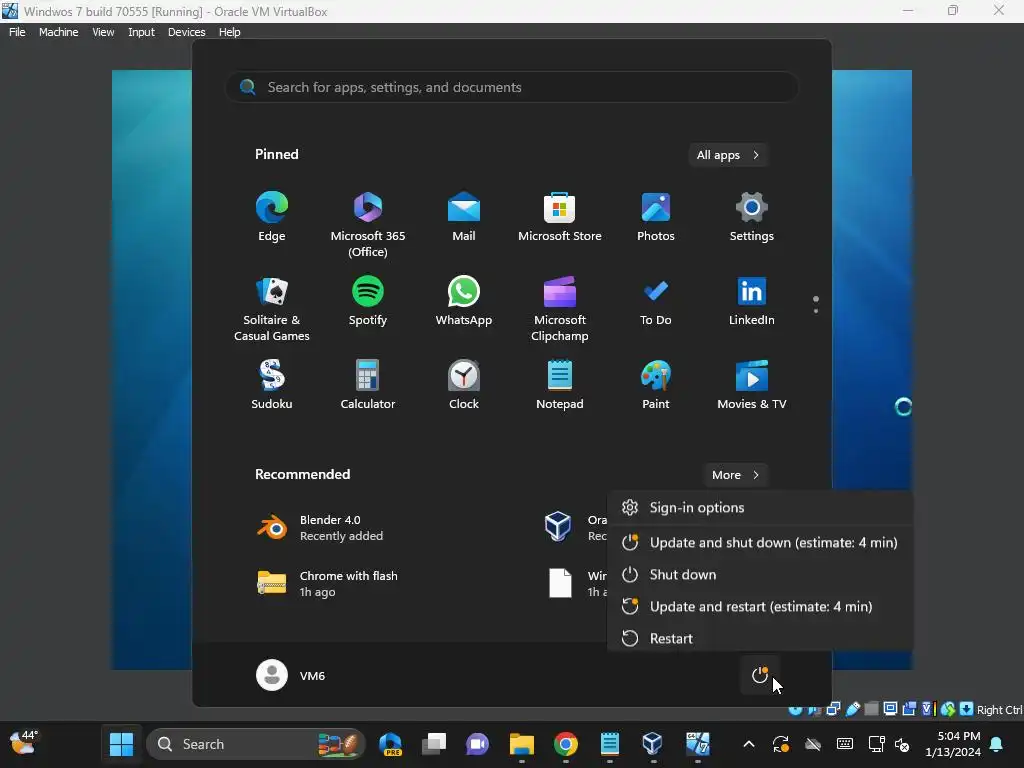This screenshot has height=768, width=1024.
Task: Open the Edge pinned app
Action: pos(272,217)
